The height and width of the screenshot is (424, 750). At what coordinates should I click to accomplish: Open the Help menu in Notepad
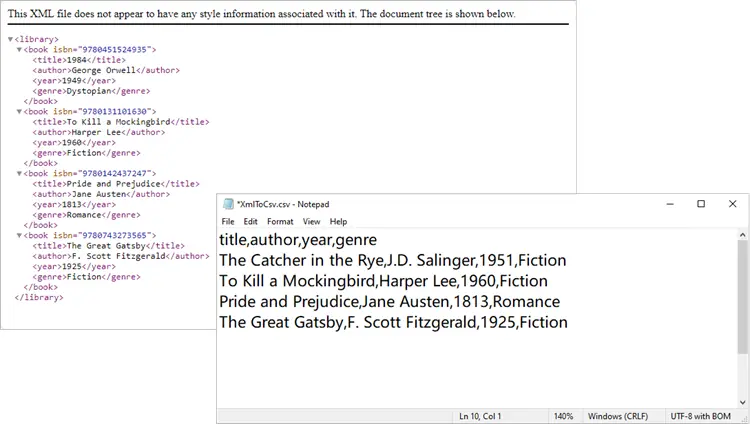[338, 221]
